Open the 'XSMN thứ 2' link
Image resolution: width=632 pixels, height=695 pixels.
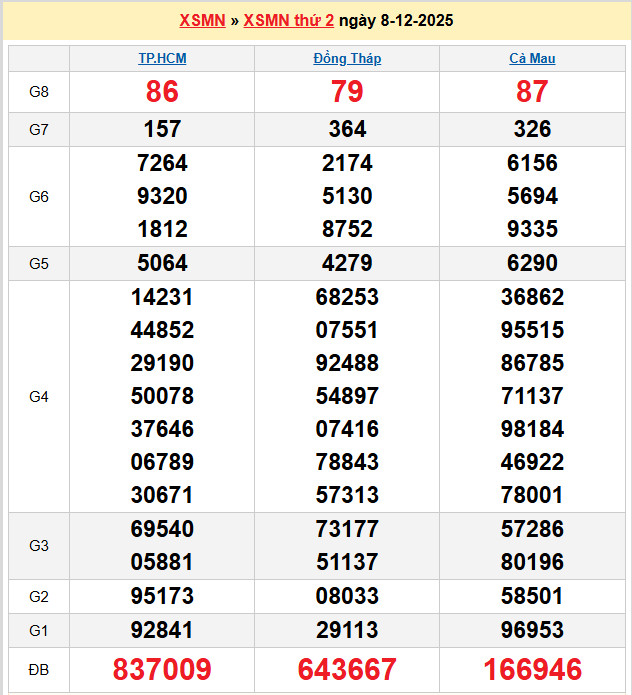tap(289, 20)
